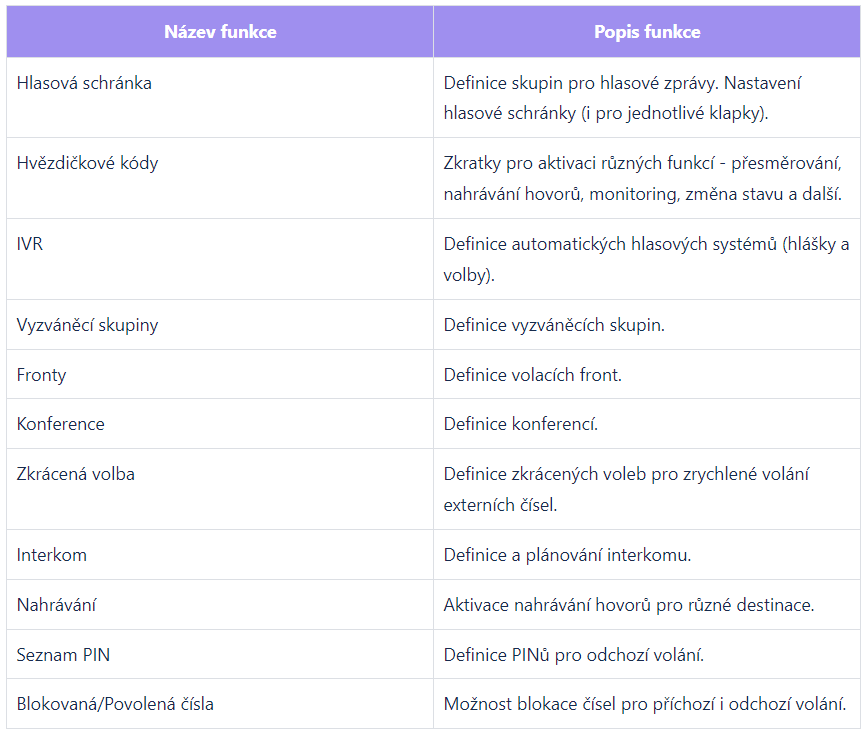This screenshot has width=866, height=733.
Task: Select the Hlasová schránka row name
Action: pos(84,83)
